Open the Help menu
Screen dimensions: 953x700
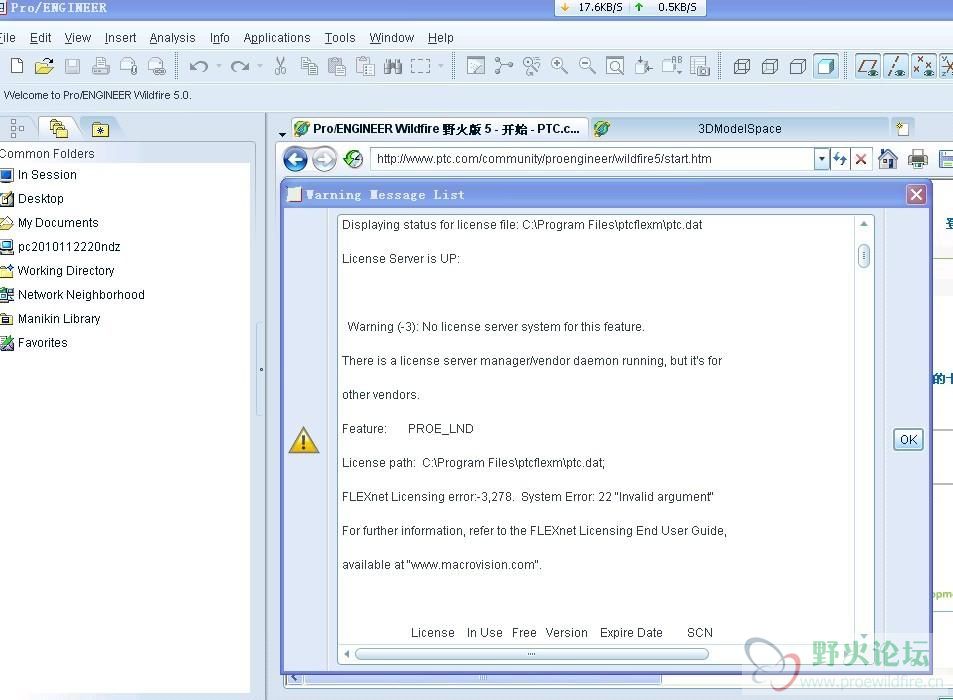[441, 38]
